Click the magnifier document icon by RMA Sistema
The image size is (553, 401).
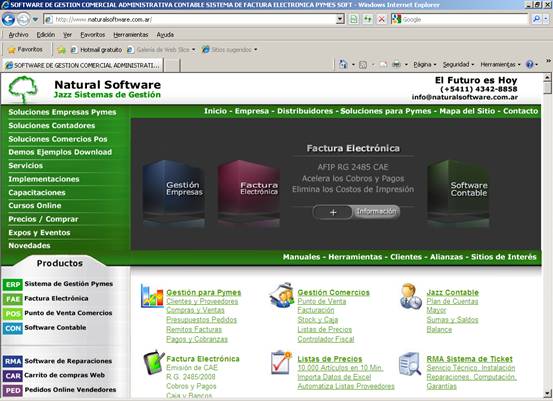[x=410, y=364]
